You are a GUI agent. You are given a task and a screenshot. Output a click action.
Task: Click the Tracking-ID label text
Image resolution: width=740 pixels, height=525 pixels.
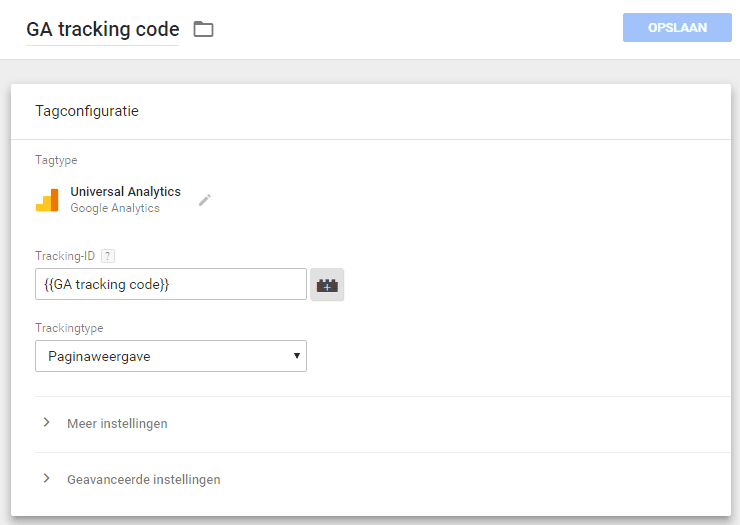click(x=65, y=256)
